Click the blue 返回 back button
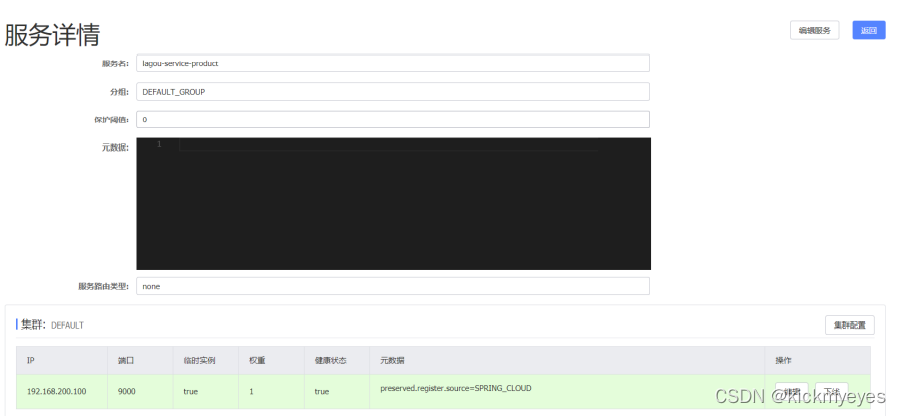This screenshot has width=901, height=416. coord(868,30)
